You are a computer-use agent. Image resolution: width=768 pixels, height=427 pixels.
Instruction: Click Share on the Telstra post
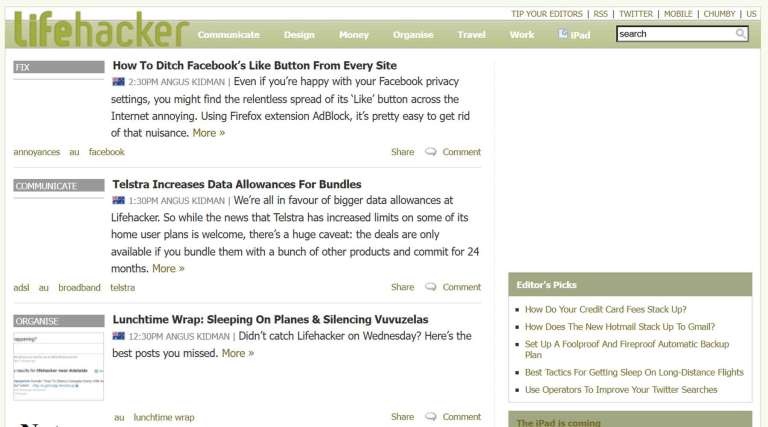pos(403,287)
